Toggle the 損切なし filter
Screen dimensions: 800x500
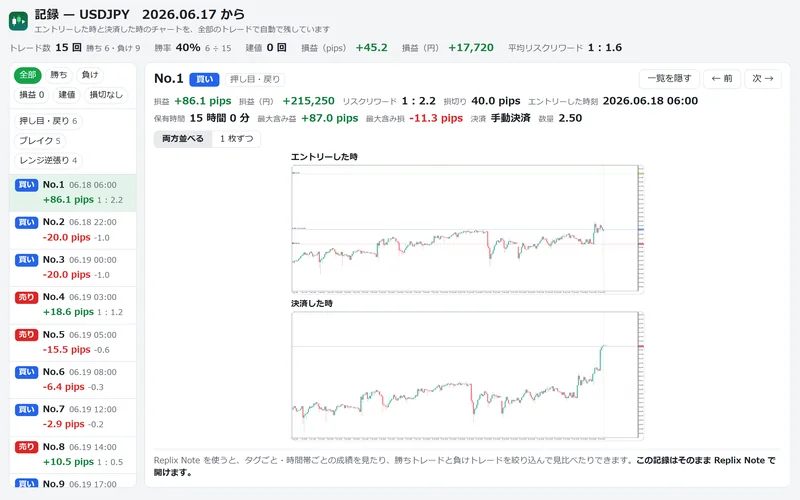[x=106, y=95]
